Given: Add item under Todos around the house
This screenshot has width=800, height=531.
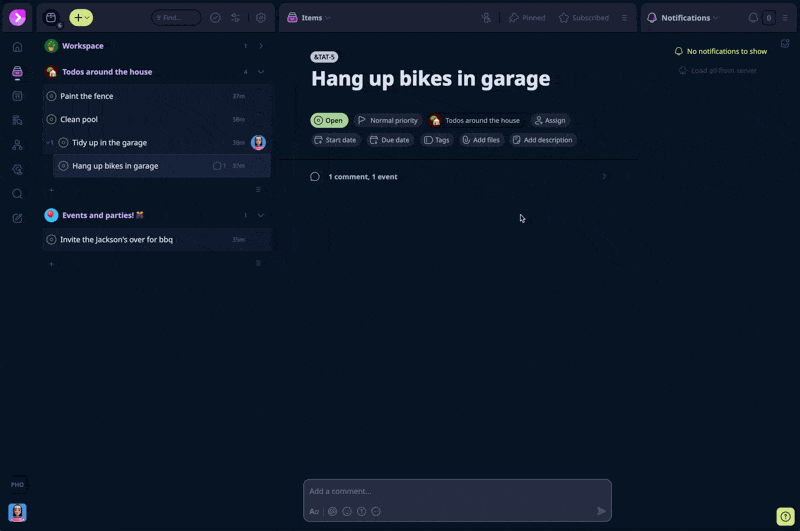Looking at the screenshot, I should click(51, 190).
